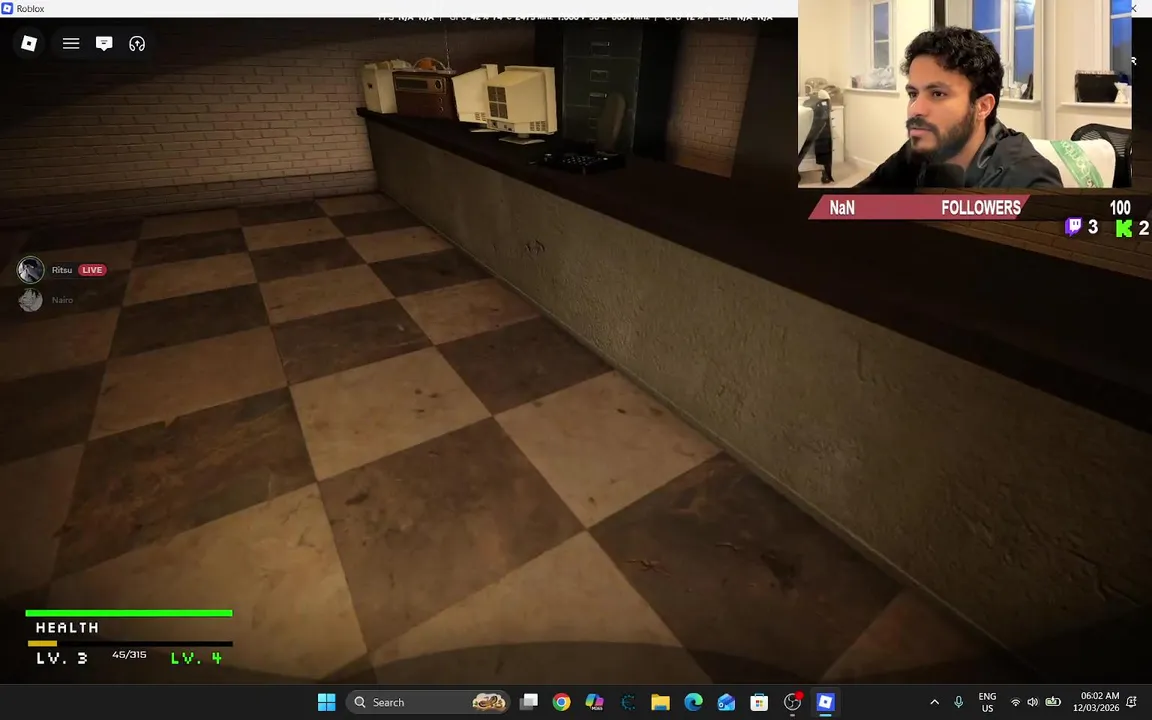Switch to OBS Studio on the taskbar
The image size is (1152, 720).
click(792, 702)
